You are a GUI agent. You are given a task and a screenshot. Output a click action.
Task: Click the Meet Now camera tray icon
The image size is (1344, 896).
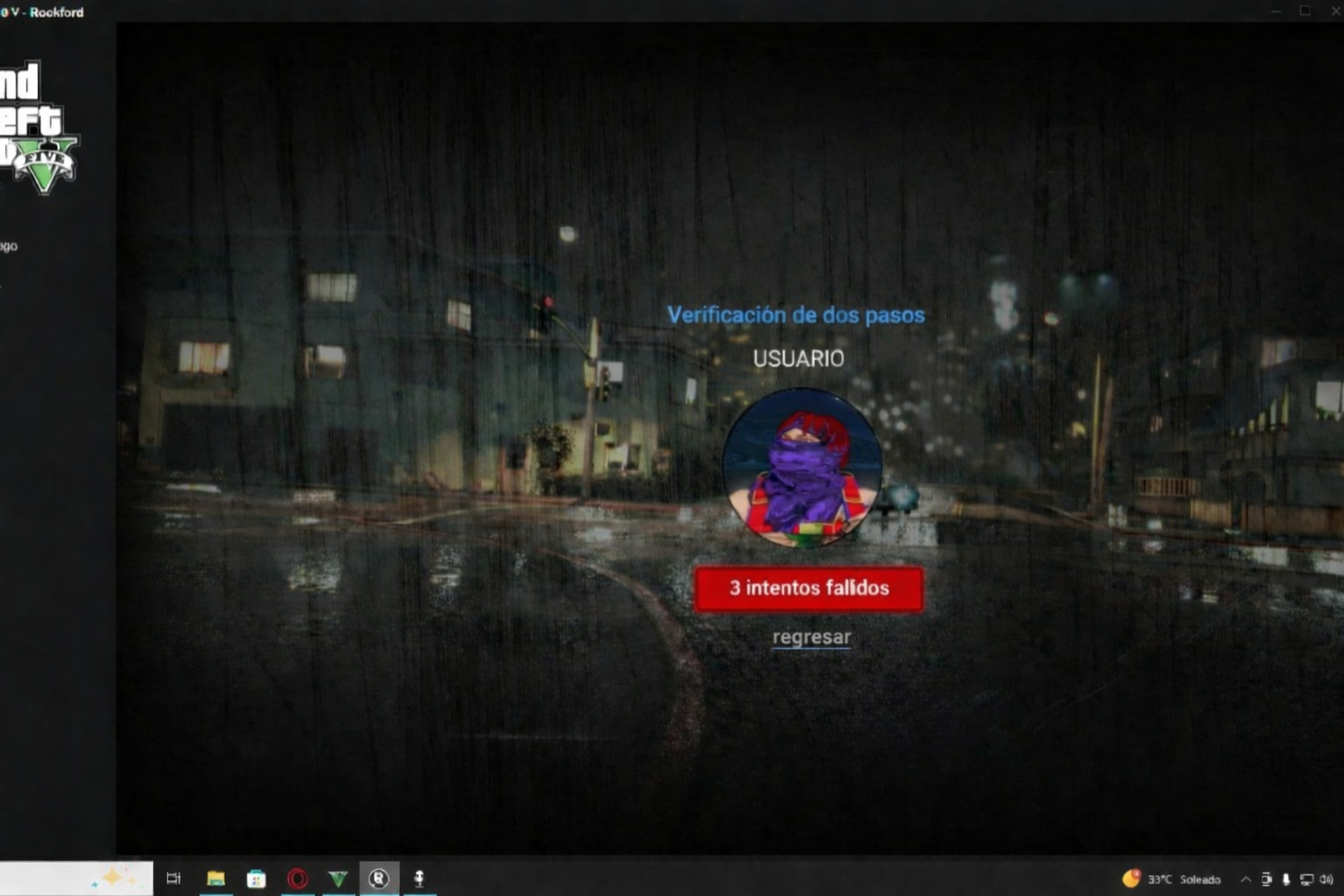click(x=1266, y=879)
